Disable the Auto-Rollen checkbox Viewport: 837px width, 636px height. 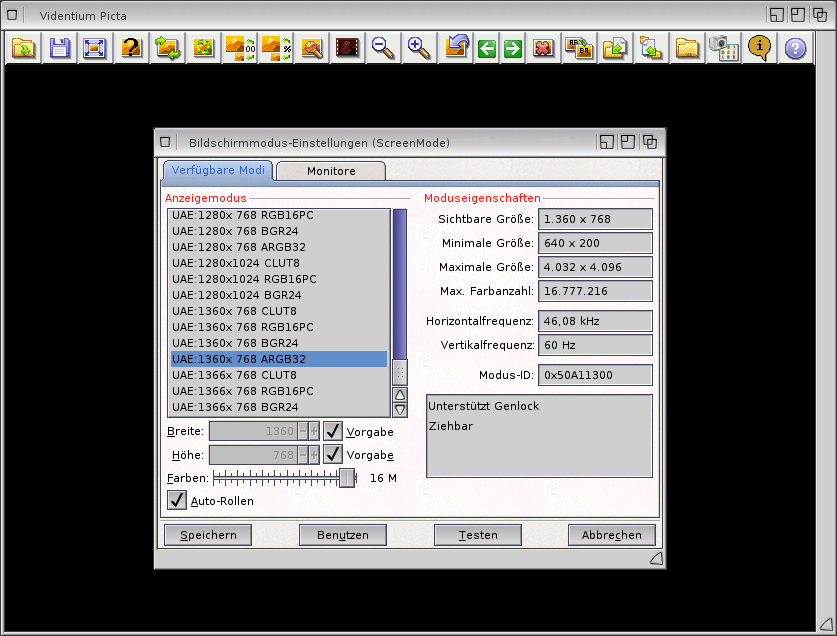[177, 500]
